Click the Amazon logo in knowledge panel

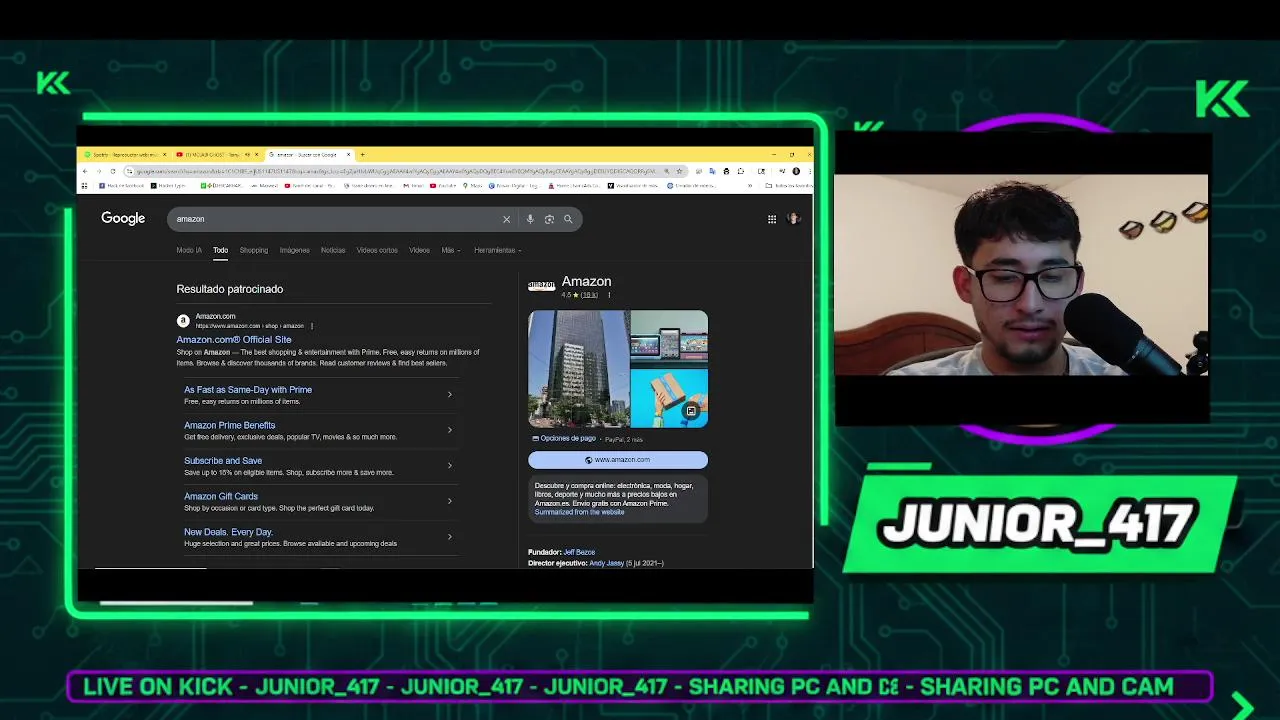pos(541,285)
